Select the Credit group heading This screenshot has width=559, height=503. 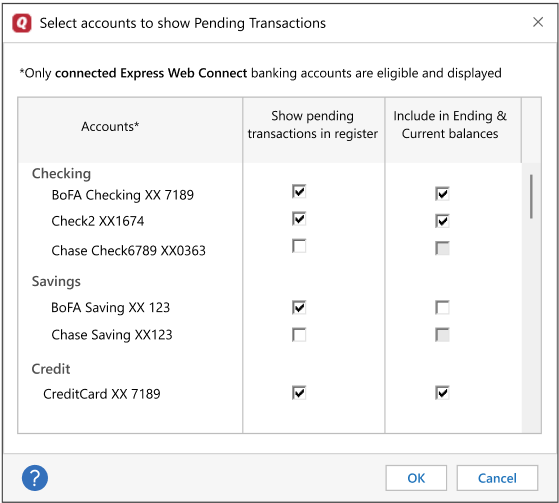coord(51,369)
